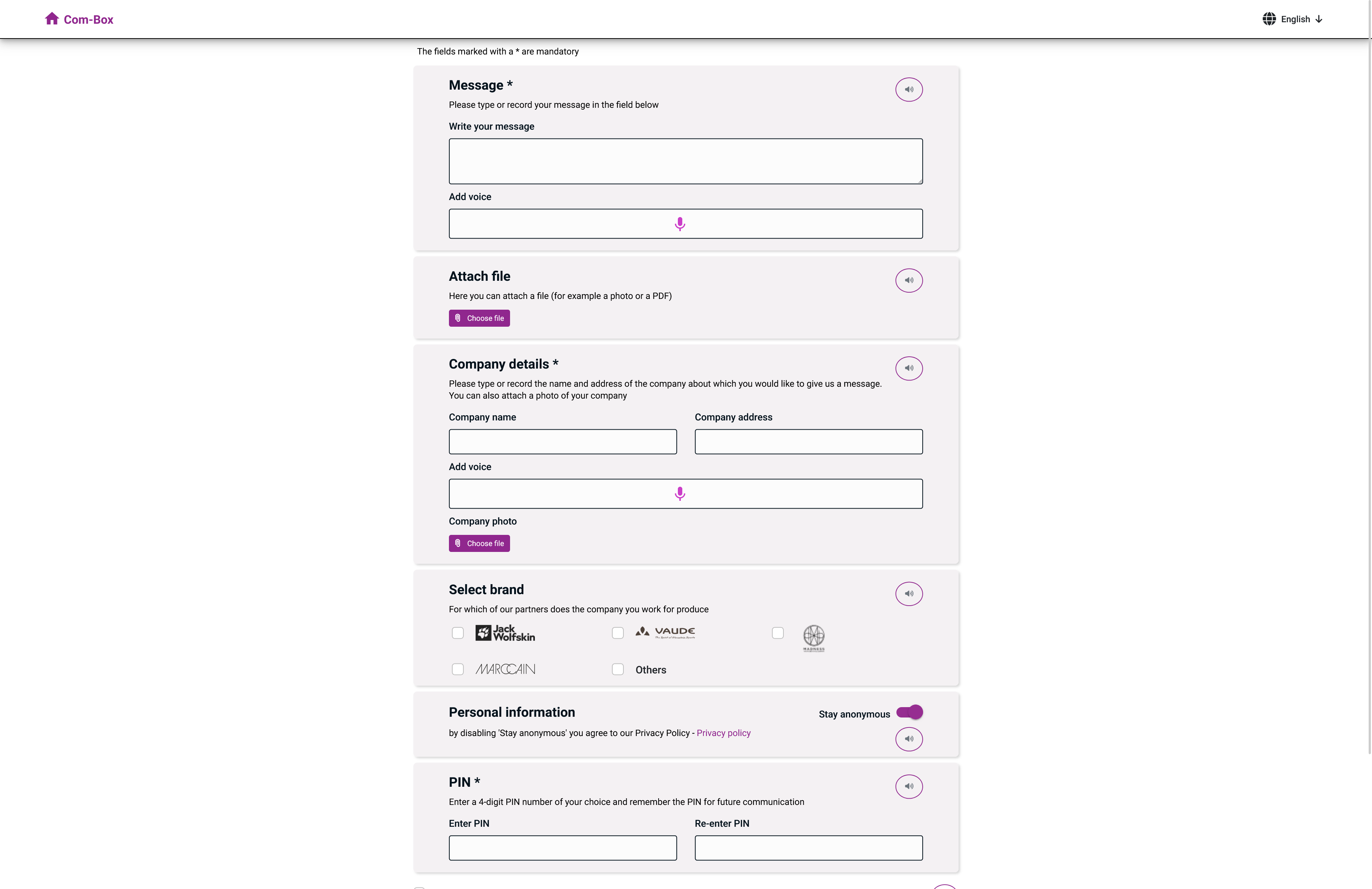This screenshot has width=1372, height=889.
Task: Click the microphone icon under Write your message
Action: pyautogui.click(x=680, y=224)
